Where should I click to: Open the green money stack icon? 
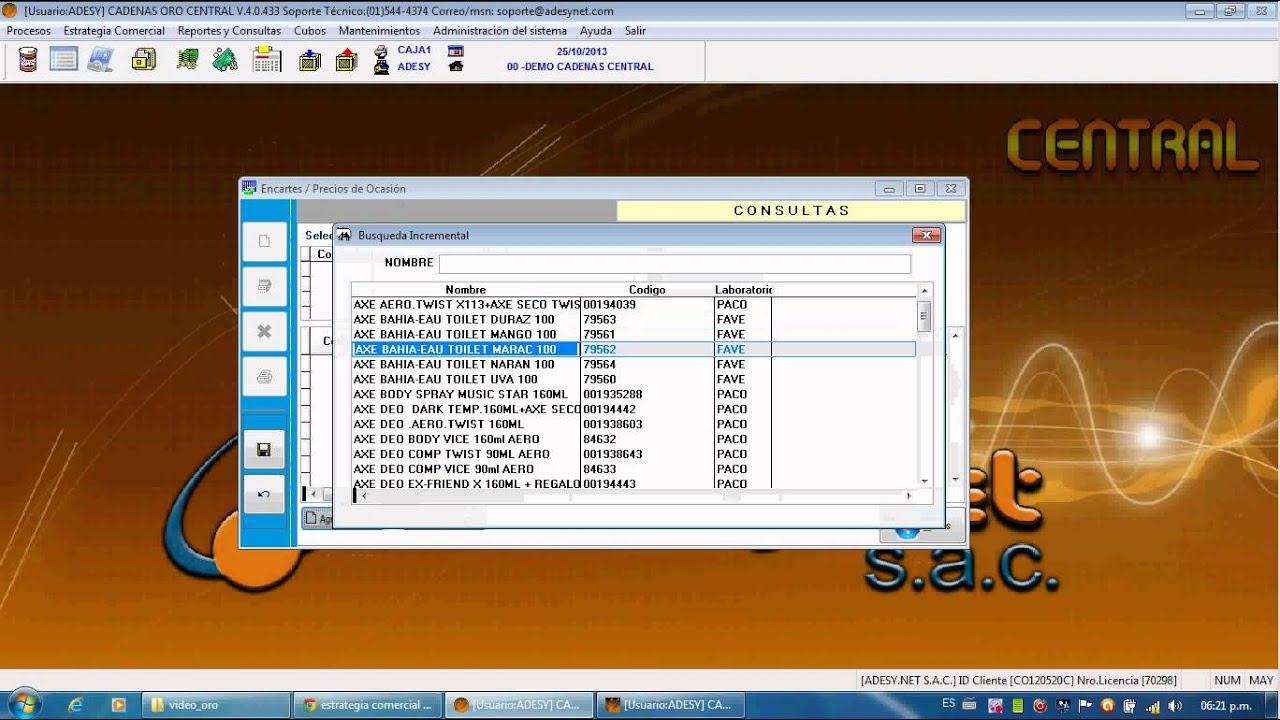[187, 60]
